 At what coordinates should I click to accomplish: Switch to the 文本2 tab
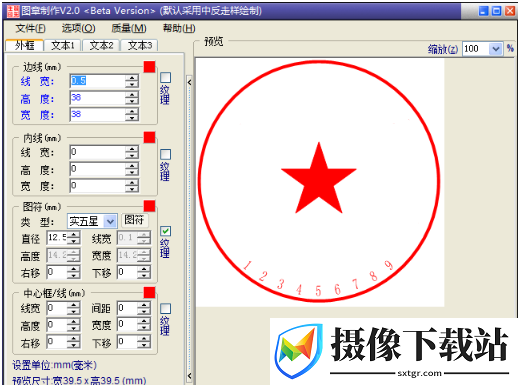(101, 45)
